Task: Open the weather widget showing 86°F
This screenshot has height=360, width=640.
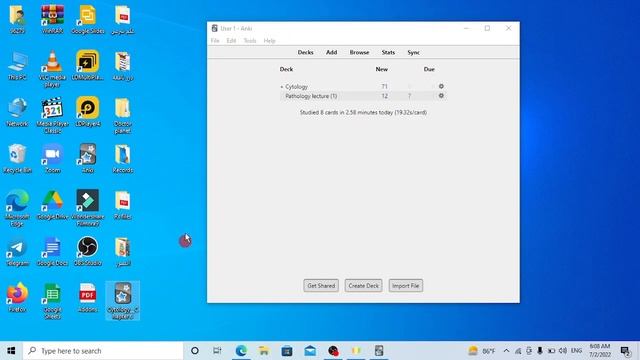Action: [x=482, y=351]
